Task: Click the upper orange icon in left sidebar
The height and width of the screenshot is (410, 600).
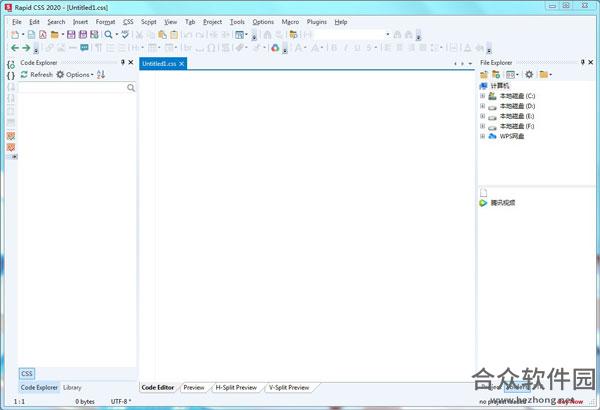Action: 11,136
